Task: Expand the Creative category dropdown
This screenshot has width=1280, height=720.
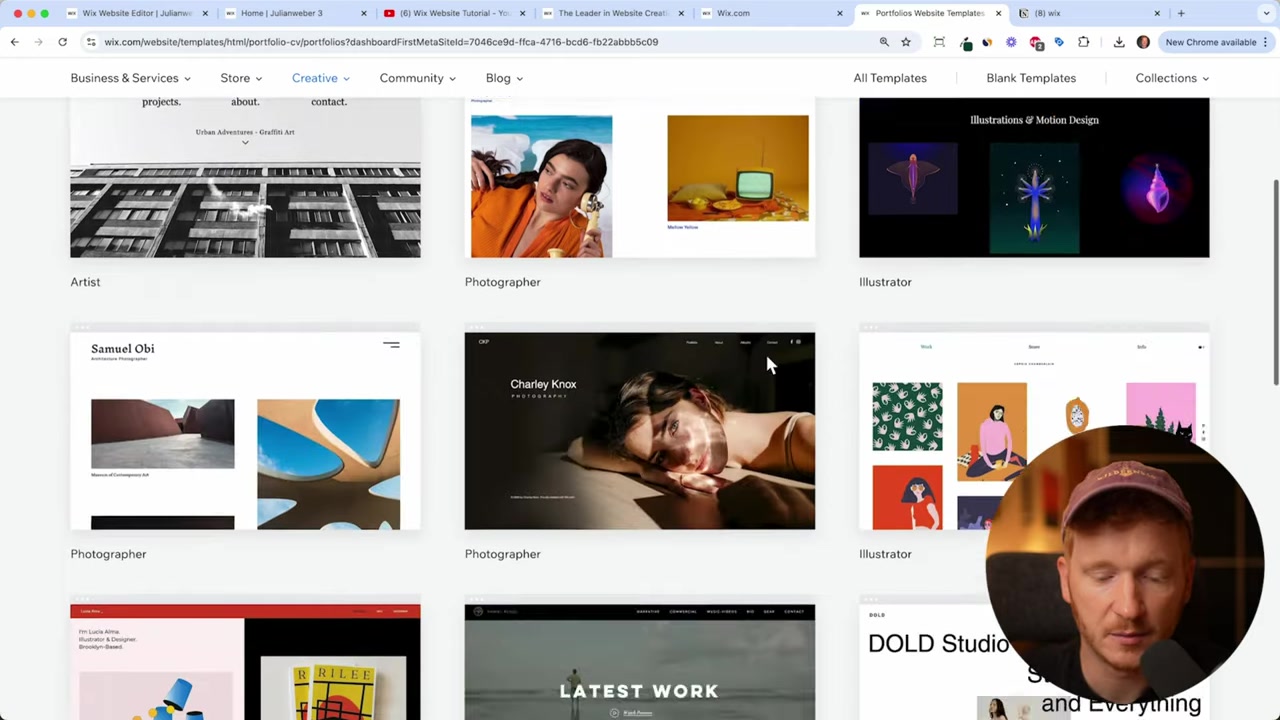Action: point(320,78)
